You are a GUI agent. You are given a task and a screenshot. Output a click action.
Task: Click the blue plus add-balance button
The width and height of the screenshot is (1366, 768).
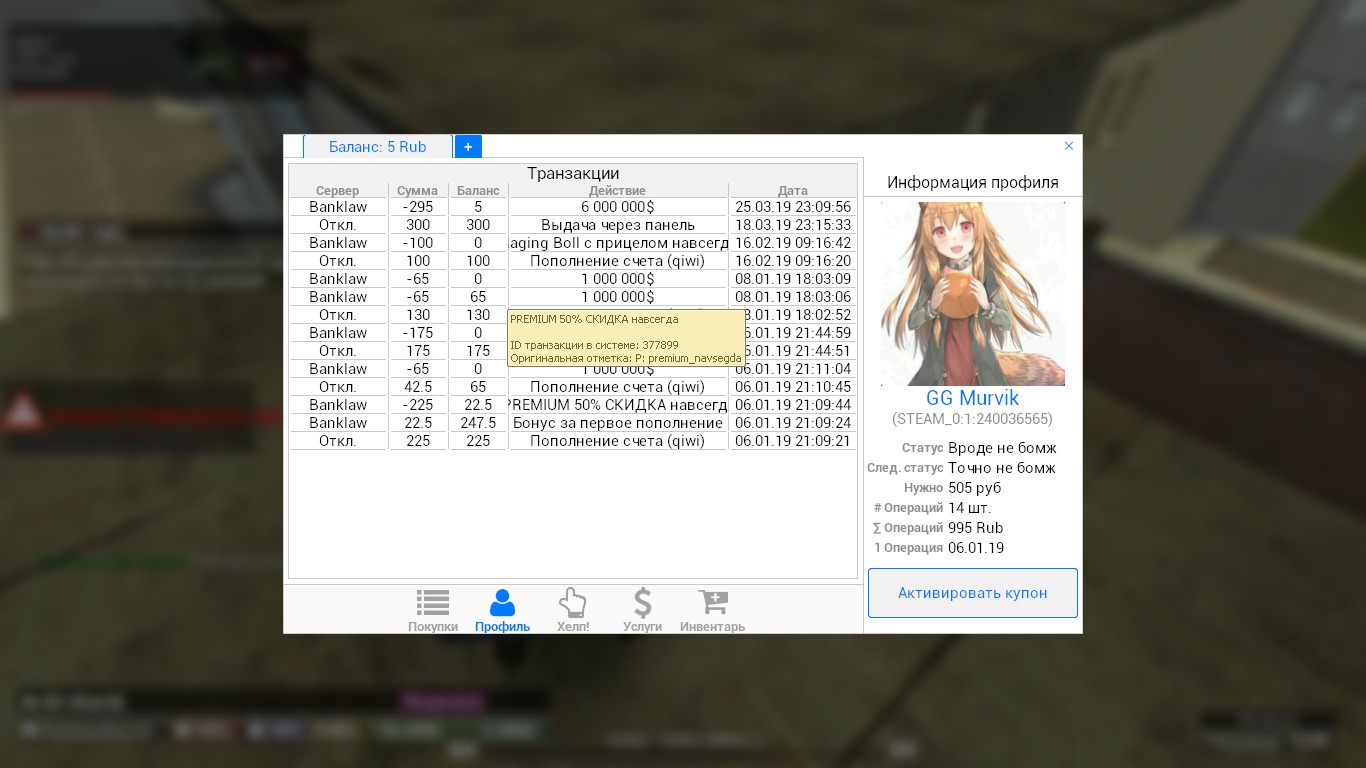point(468,147)
